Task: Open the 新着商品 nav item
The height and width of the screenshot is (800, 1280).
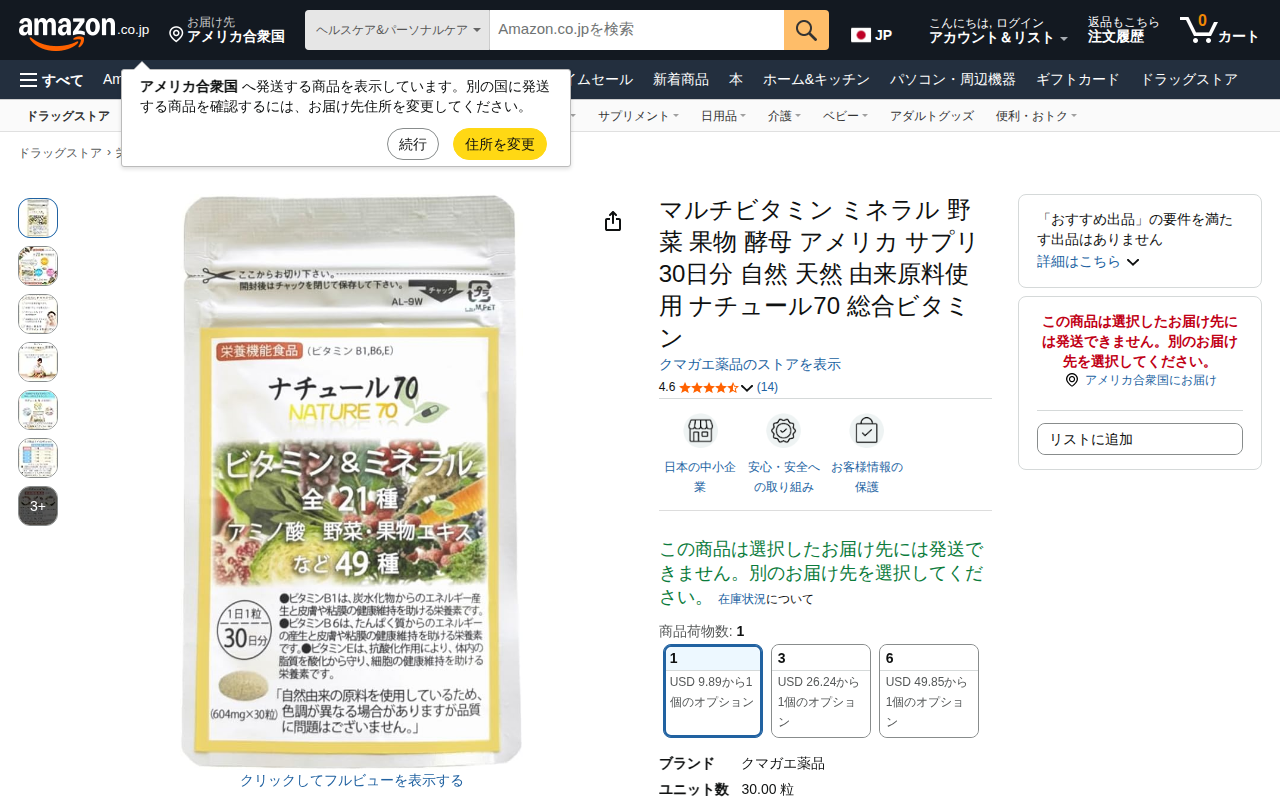Action: click(x=681, y=80)
